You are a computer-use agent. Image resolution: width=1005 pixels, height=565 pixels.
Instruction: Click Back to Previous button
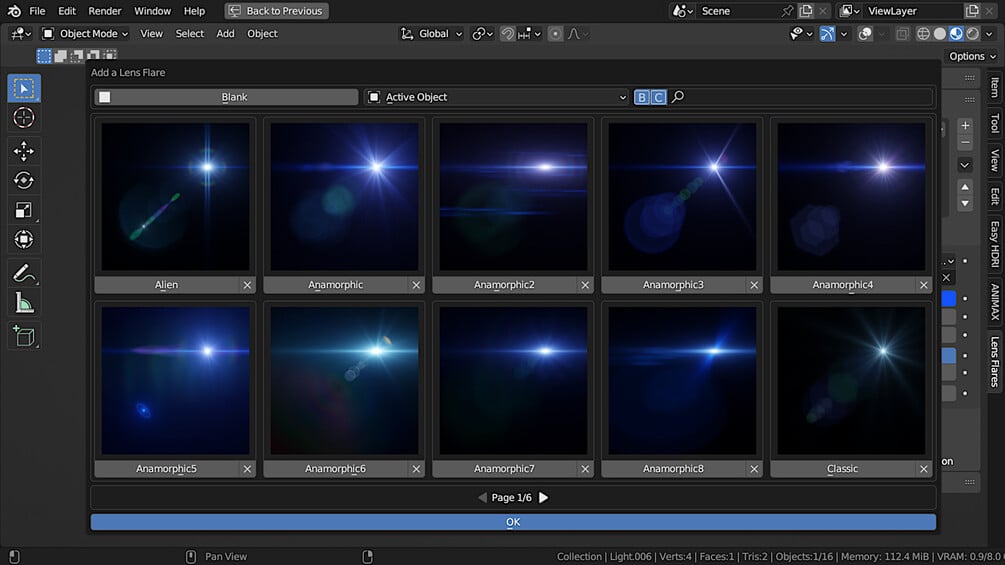coord(276,11)
